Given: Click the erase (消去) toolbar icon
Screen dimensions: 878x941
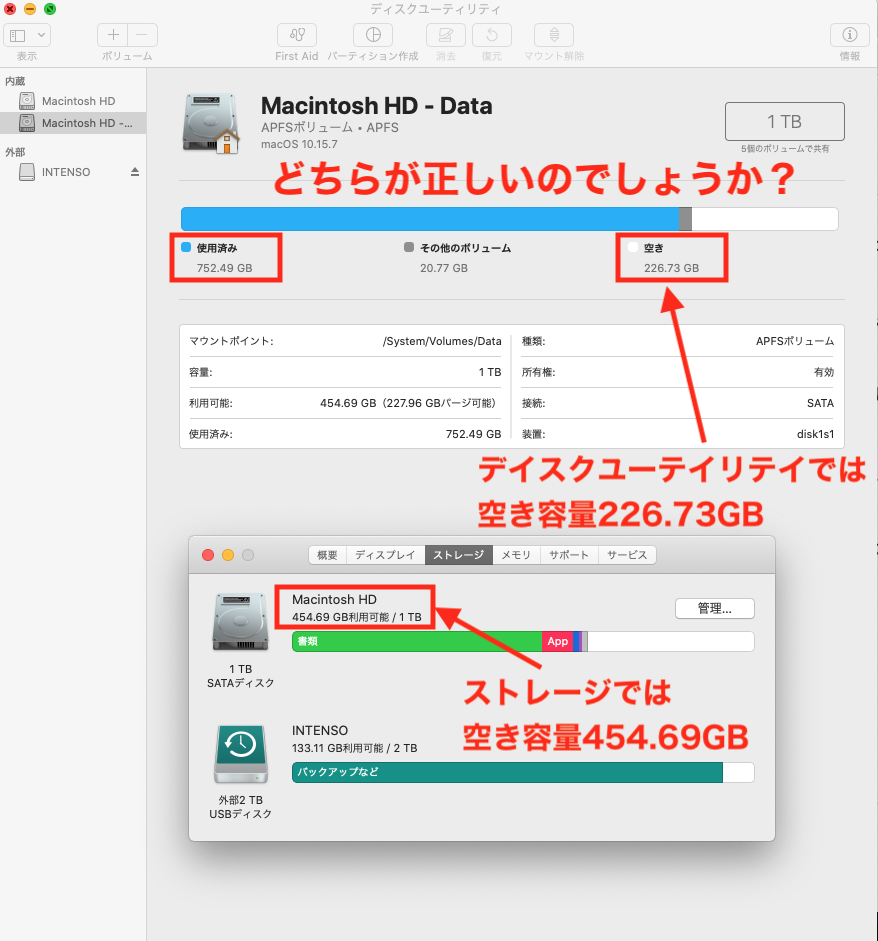Looking at the screenshot, I should pyautogui.click(x=445, y=35).
